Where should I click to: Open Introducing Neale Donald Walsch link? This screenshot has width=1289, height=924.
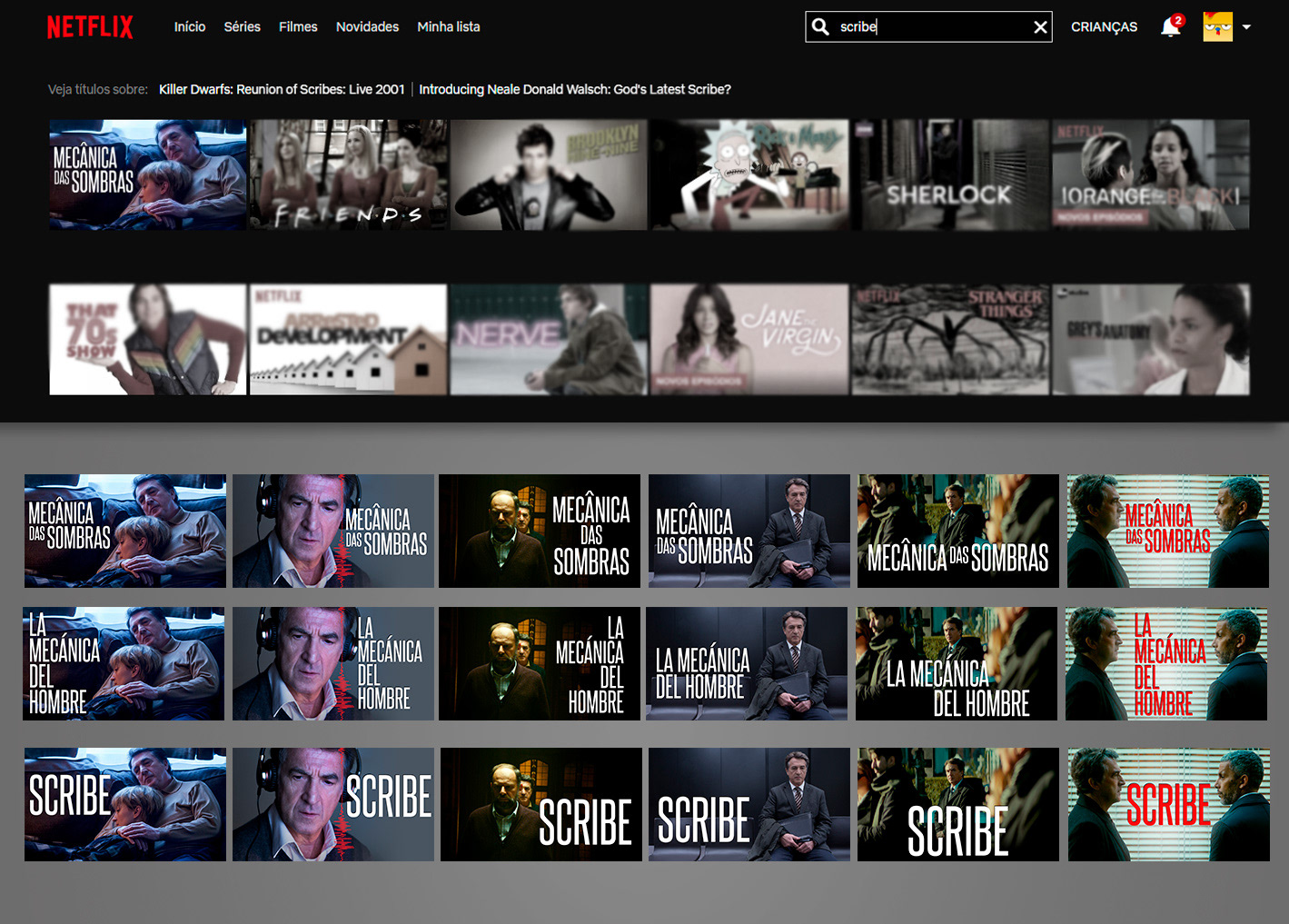[575, 89]
